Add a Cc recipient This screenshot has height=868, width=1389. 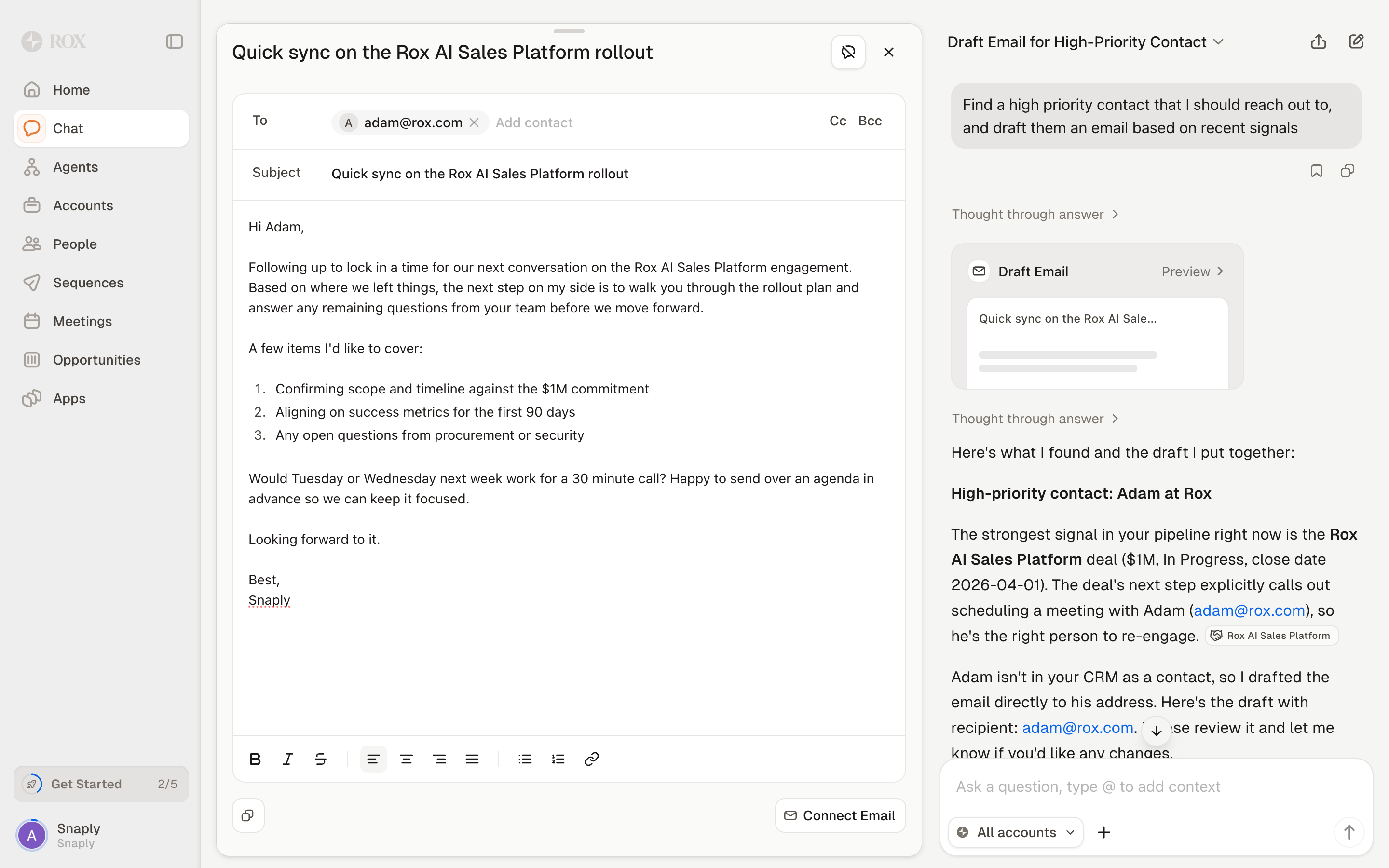tap(837, 121)
